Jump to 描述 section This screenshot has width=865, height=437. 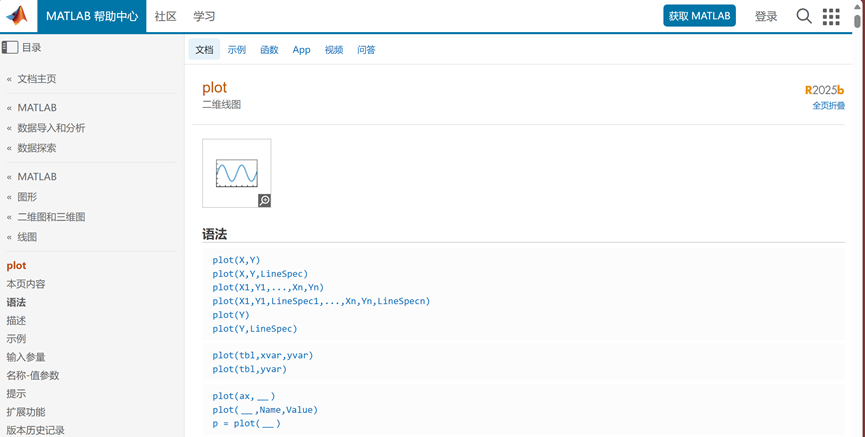pos(16,321)
